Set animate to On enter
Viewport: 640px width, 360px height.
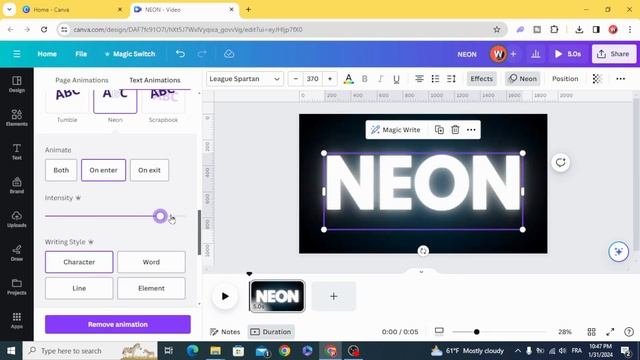(103, 170)
